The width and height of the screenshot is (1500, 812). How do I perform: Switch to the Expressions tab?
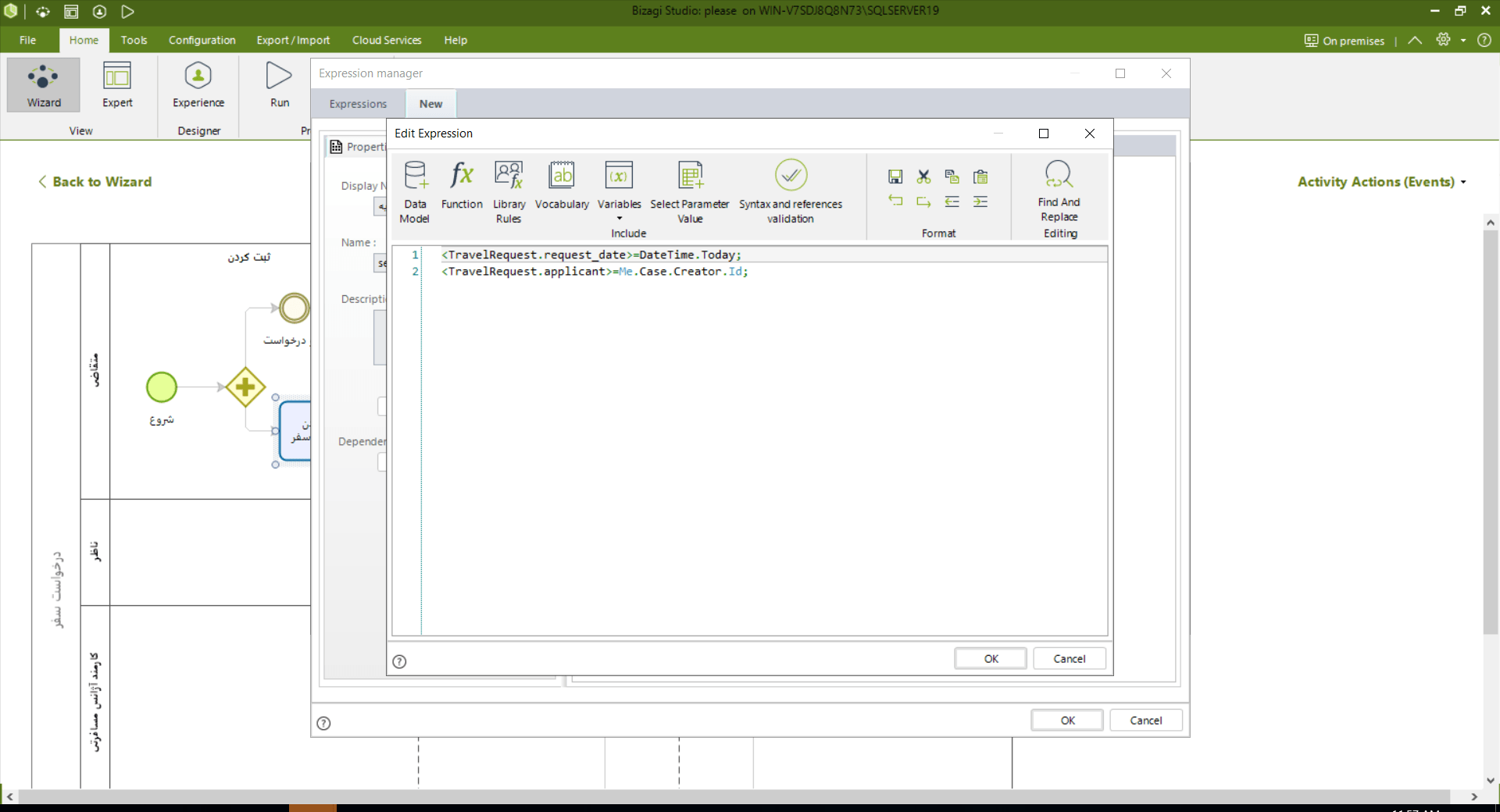click(358, 104)
